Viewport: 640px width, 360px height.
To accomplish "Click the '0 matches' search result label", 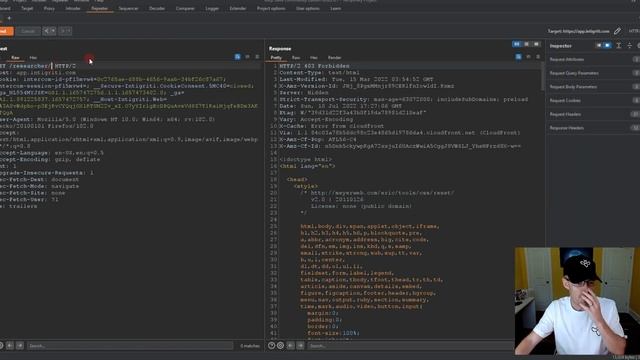I will (250, 346).
